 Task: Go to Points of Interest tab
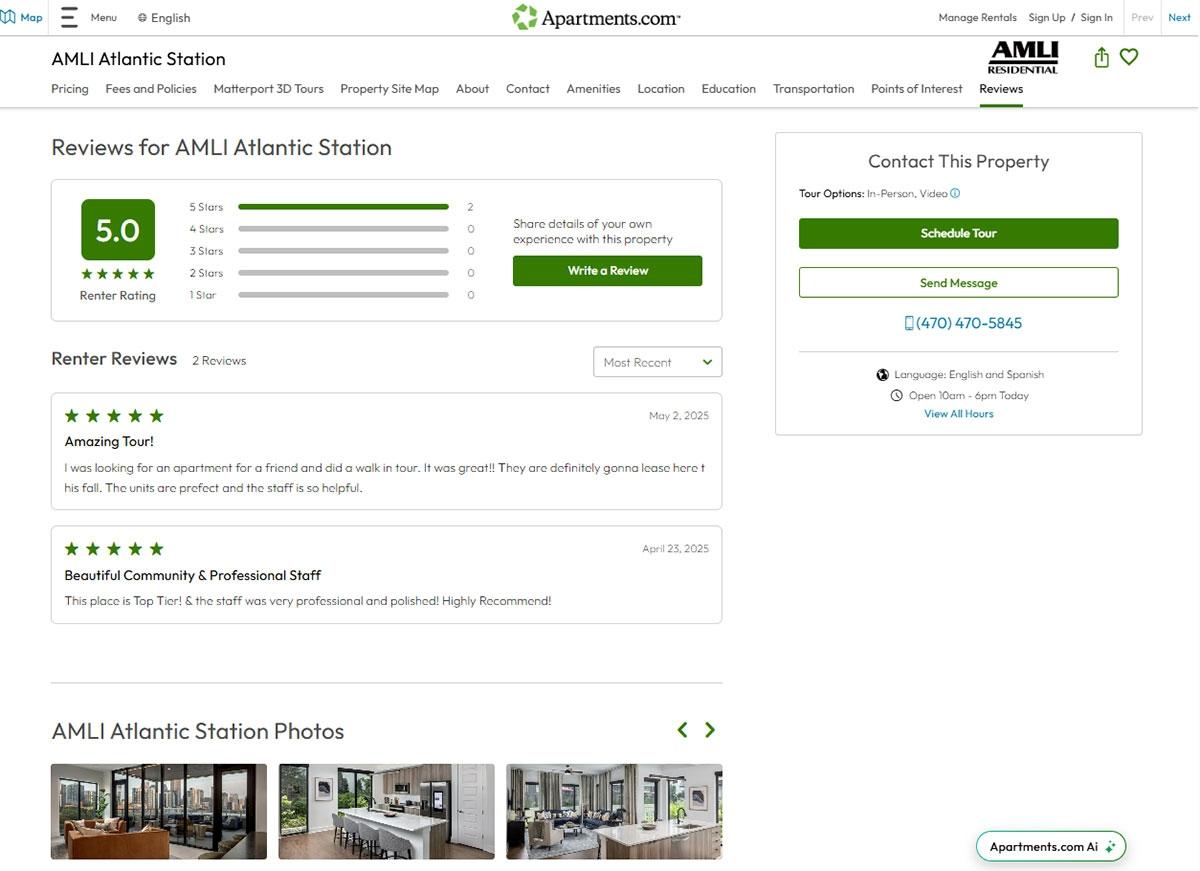pos(917,89)
